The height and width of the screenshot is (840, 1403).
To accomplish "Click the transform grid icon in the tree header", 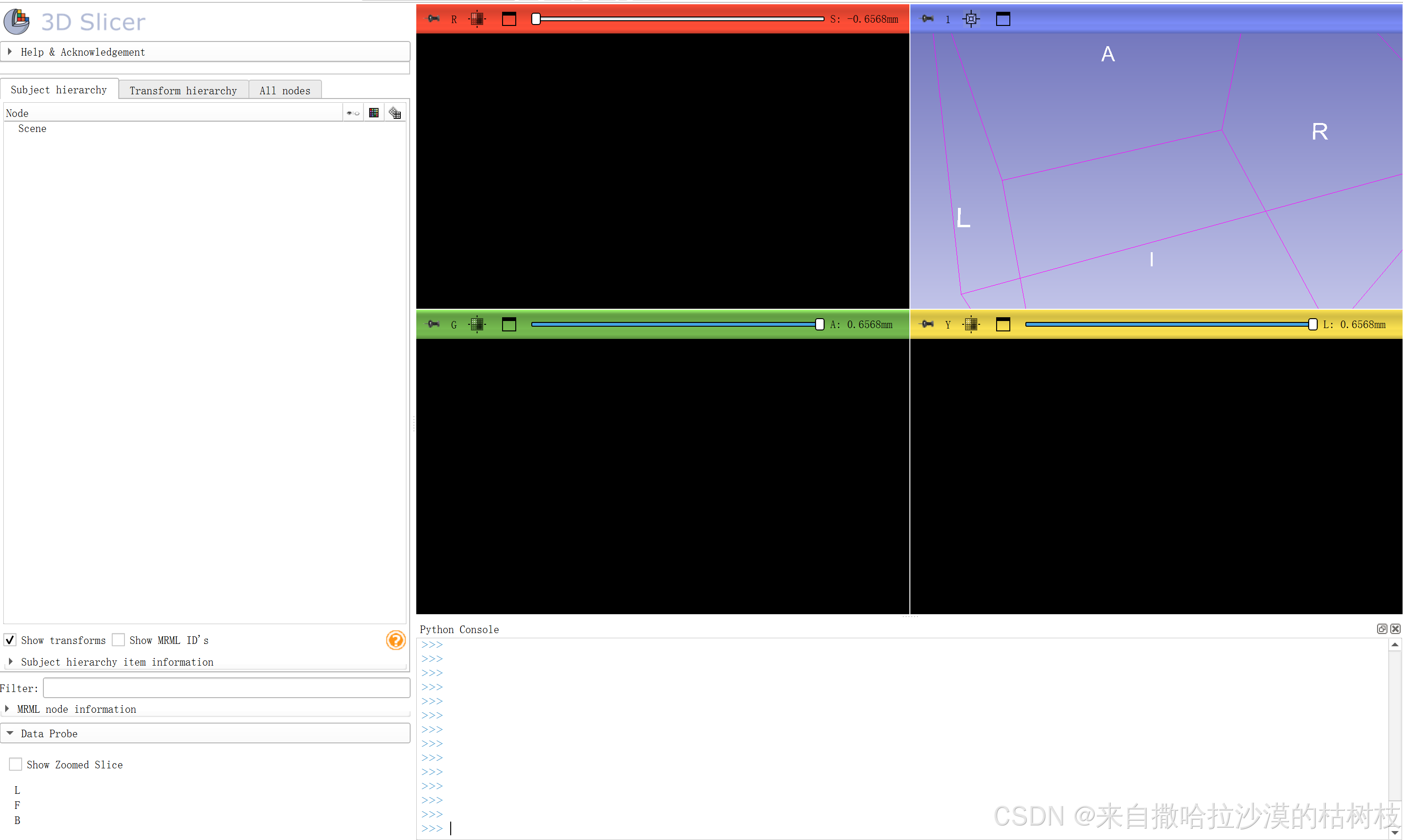I will [395, 112].
